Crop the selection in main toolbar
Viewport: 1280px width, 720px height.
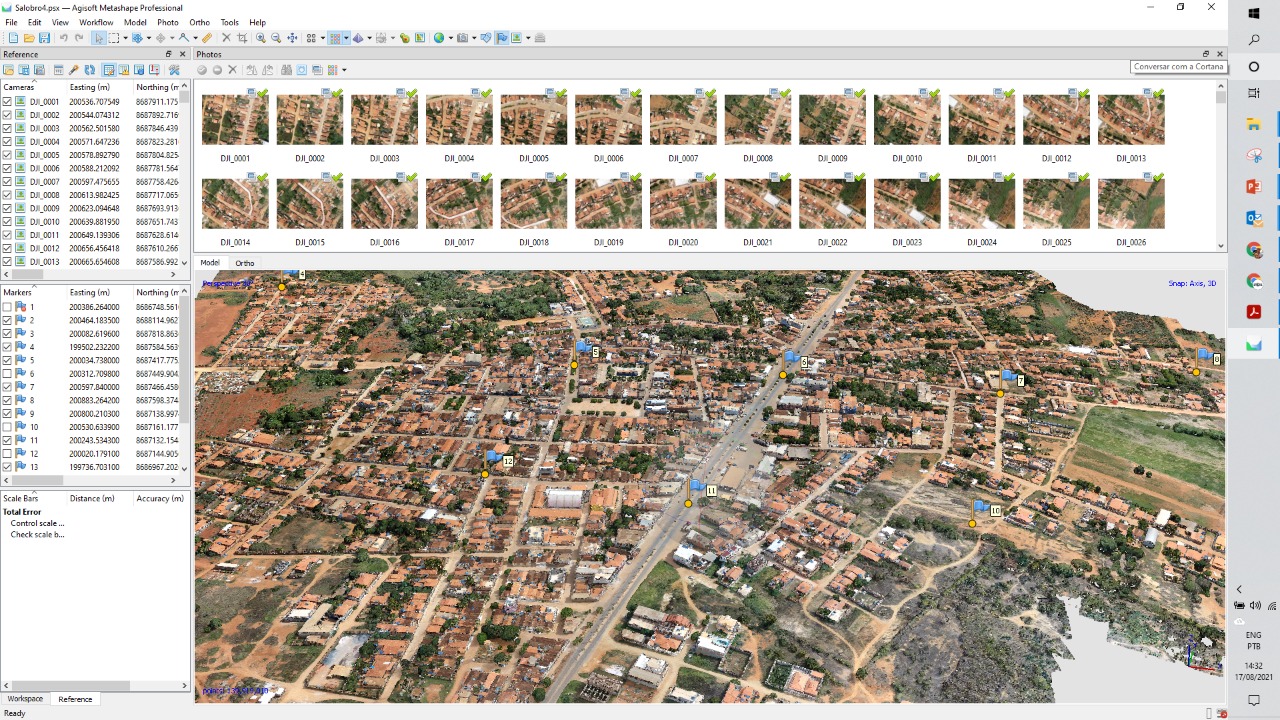[x=242, y=38]
